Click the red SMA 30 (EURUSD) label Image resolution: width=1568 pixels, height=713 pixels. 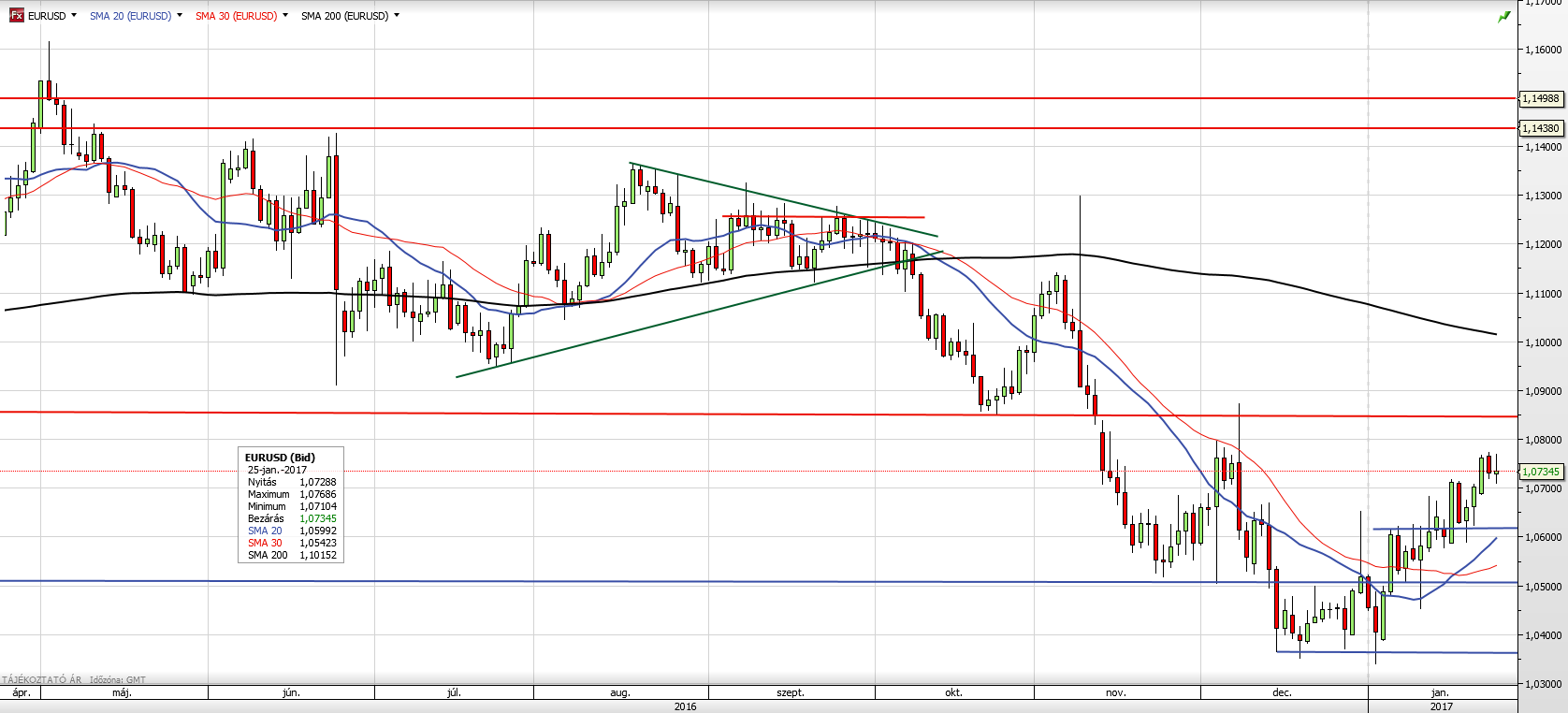236,16
